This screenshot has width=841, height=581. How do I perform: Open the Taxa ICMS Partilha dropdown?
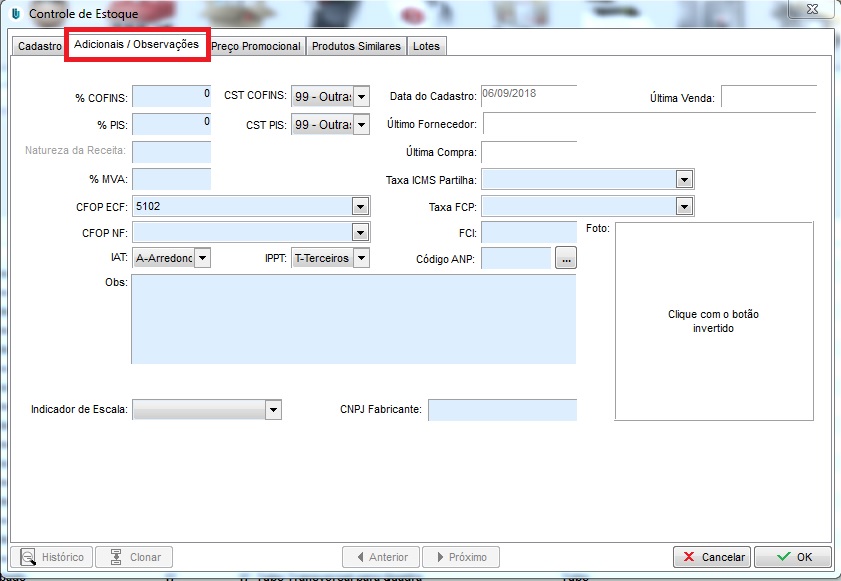[x=684, y=180]
